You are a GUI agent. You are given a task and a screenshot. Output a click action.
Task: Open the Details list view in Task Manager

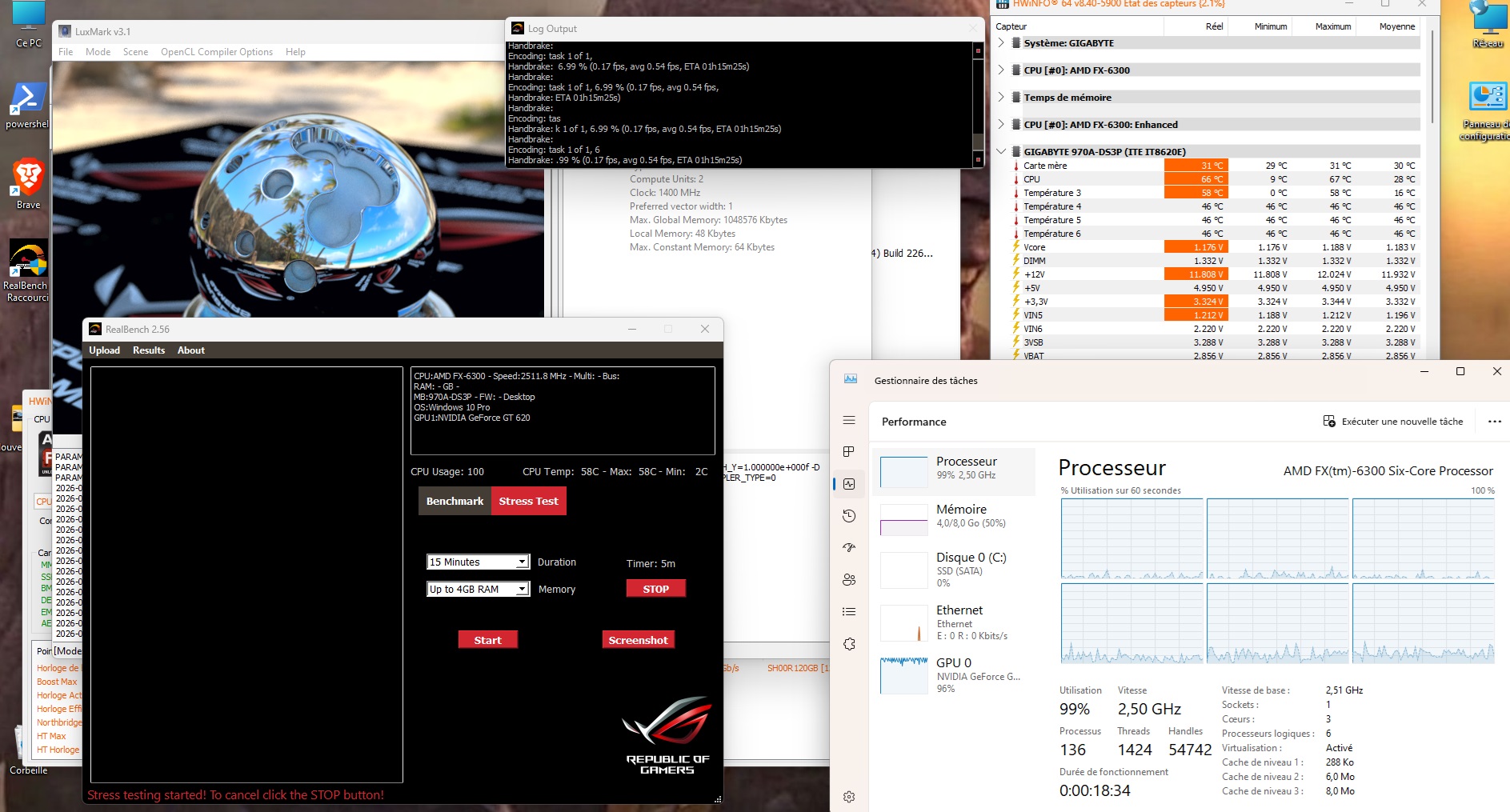pos(848,611)
